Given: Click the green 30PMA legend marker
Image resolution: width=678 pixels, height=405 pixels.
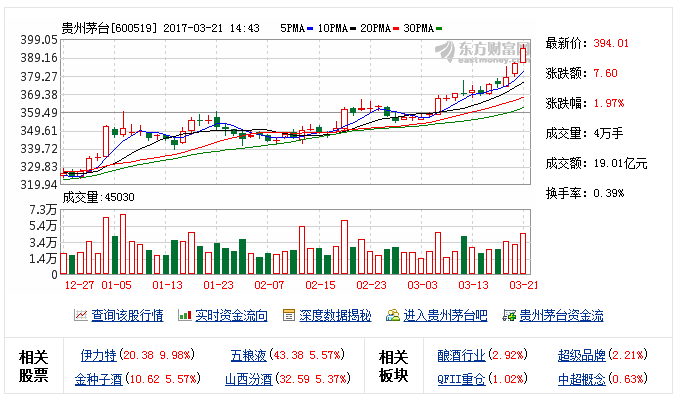Looking at the screenshot, I should pos(439,29).
